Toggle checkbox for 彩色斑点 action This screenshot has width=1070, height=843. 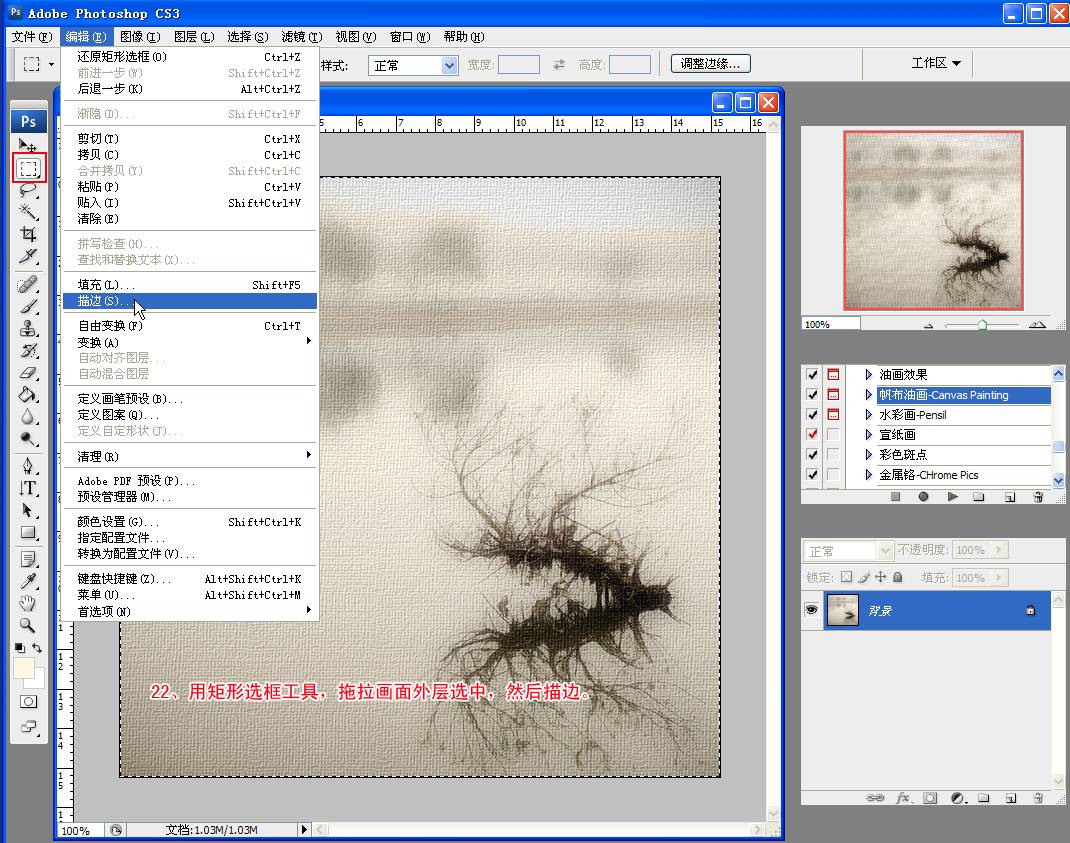[812, 454]
